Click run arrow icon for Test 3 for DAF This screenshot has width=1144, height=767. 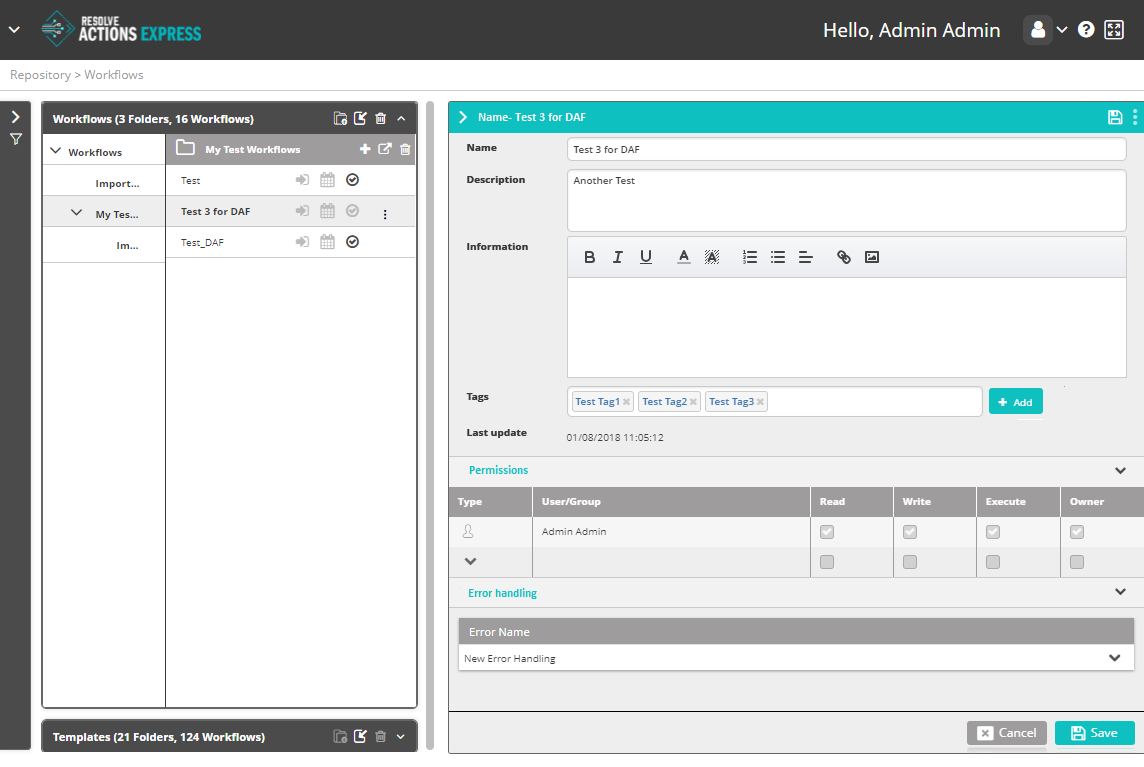click(302, 211)
